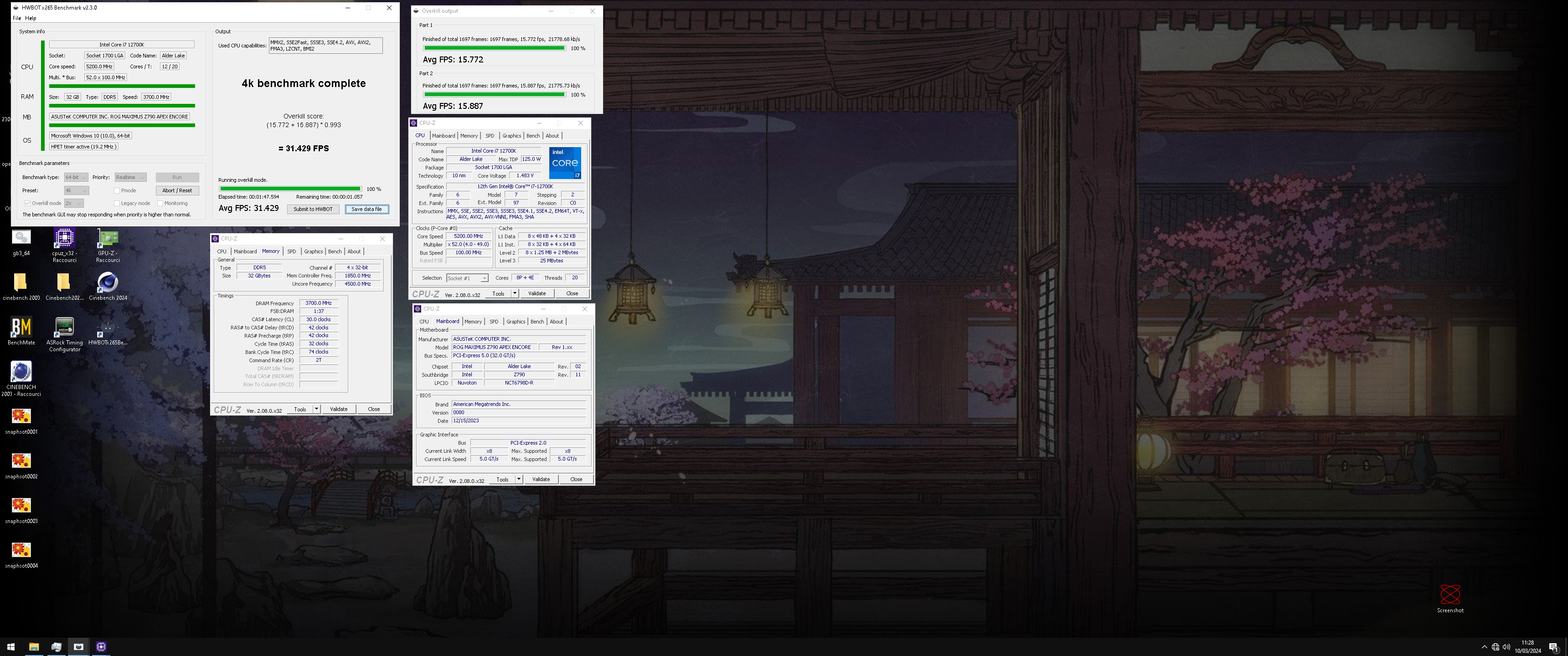Open the CINEBENCH 2003 shortcut icon
Viewport: 1568px width, 656px height.
(x=21, y=379)
